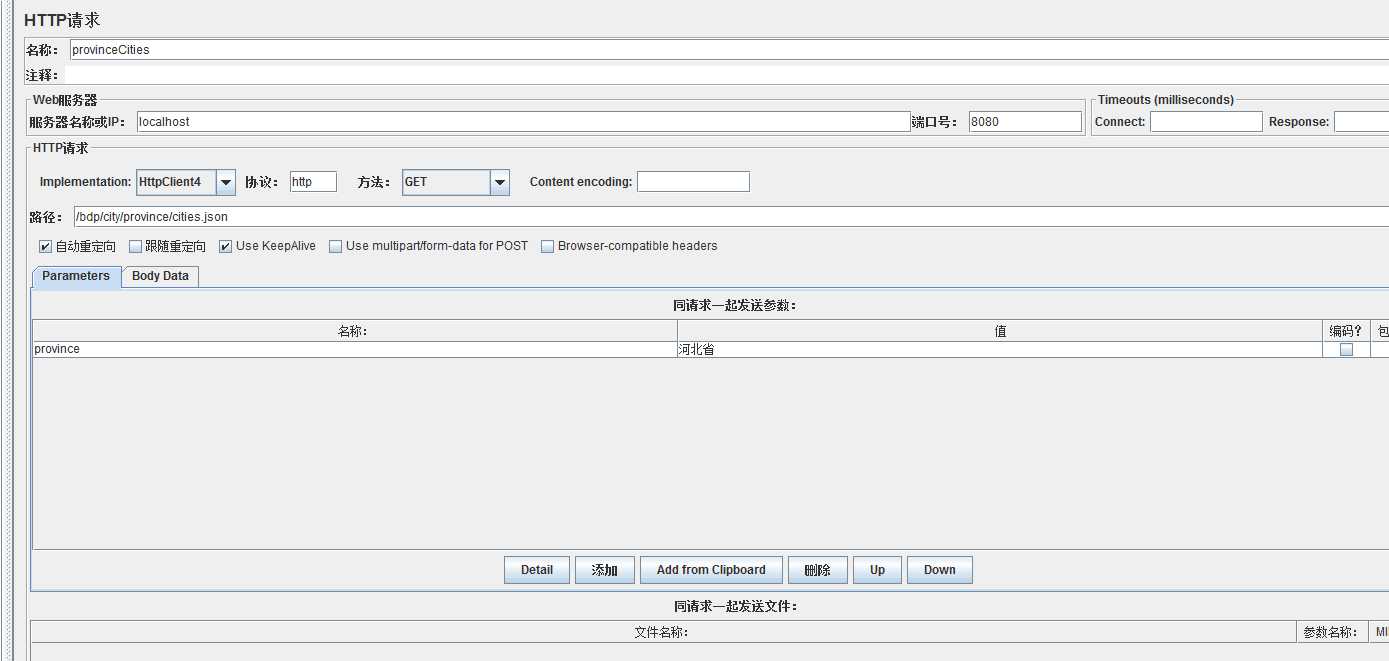Click the server name field with localhost
Image resolution: width=1389 pixels, height=661 pixels.
click(522, 122)
